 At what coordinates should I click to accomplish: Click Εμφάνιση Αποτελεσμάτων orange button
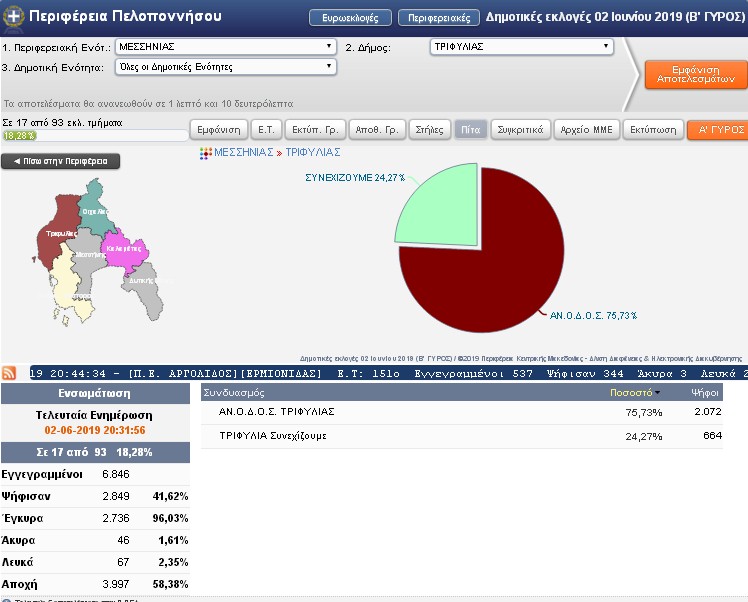point(696,74)
